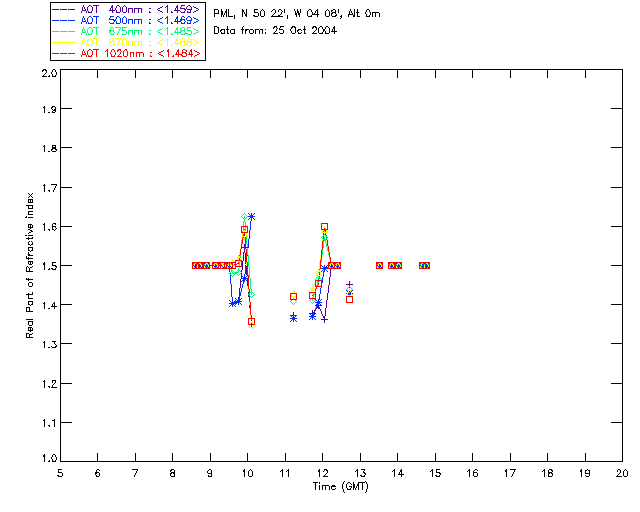Click the x-axis tick label 7
Viewport: 640px width, 512px height.
pos(135,473)
